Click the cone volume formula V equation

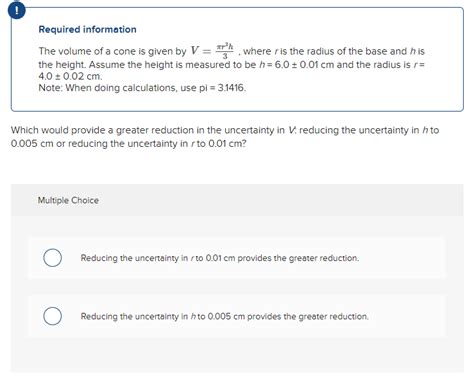point(212,50)
